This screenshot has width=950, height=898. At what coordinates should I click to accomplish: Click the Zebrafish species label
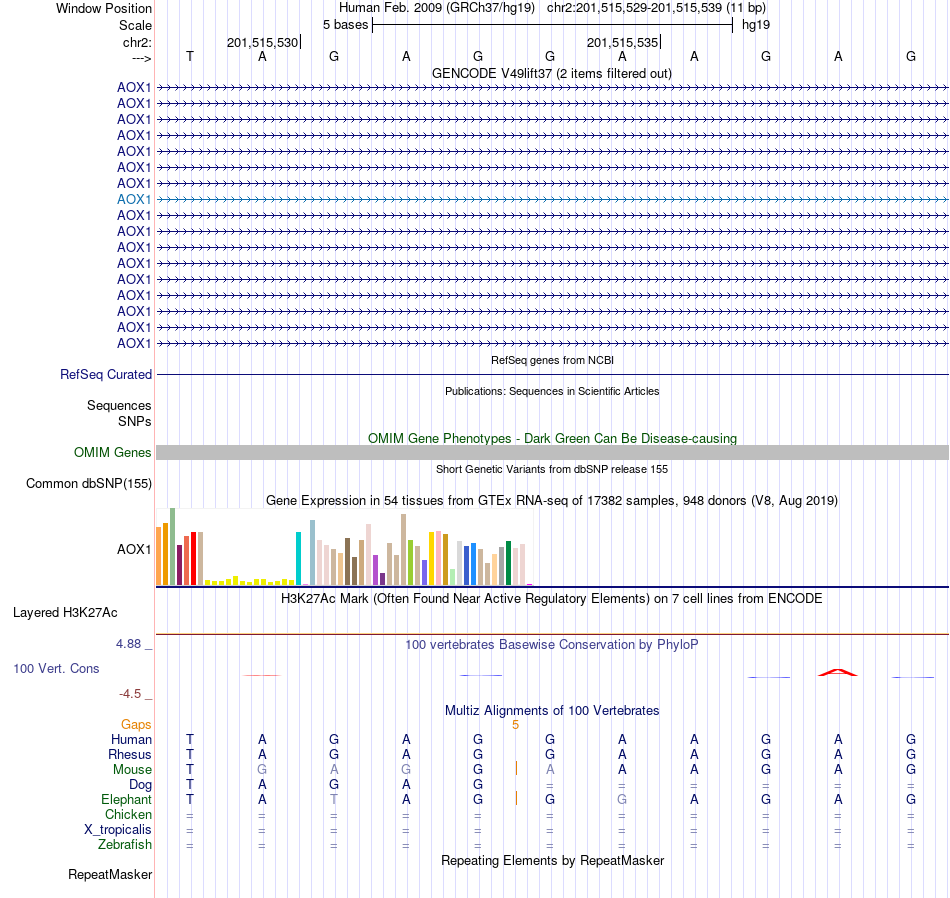tap(125, 844)
